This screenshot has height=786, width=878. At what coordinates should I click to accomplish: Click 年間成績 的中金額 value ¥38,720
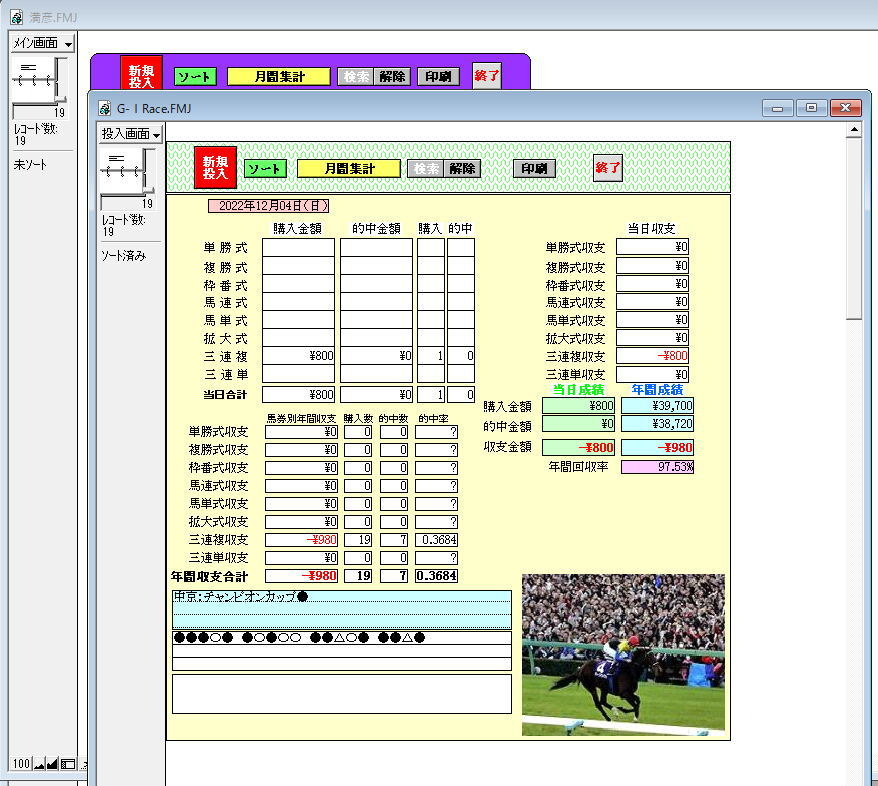pos(657,424)
